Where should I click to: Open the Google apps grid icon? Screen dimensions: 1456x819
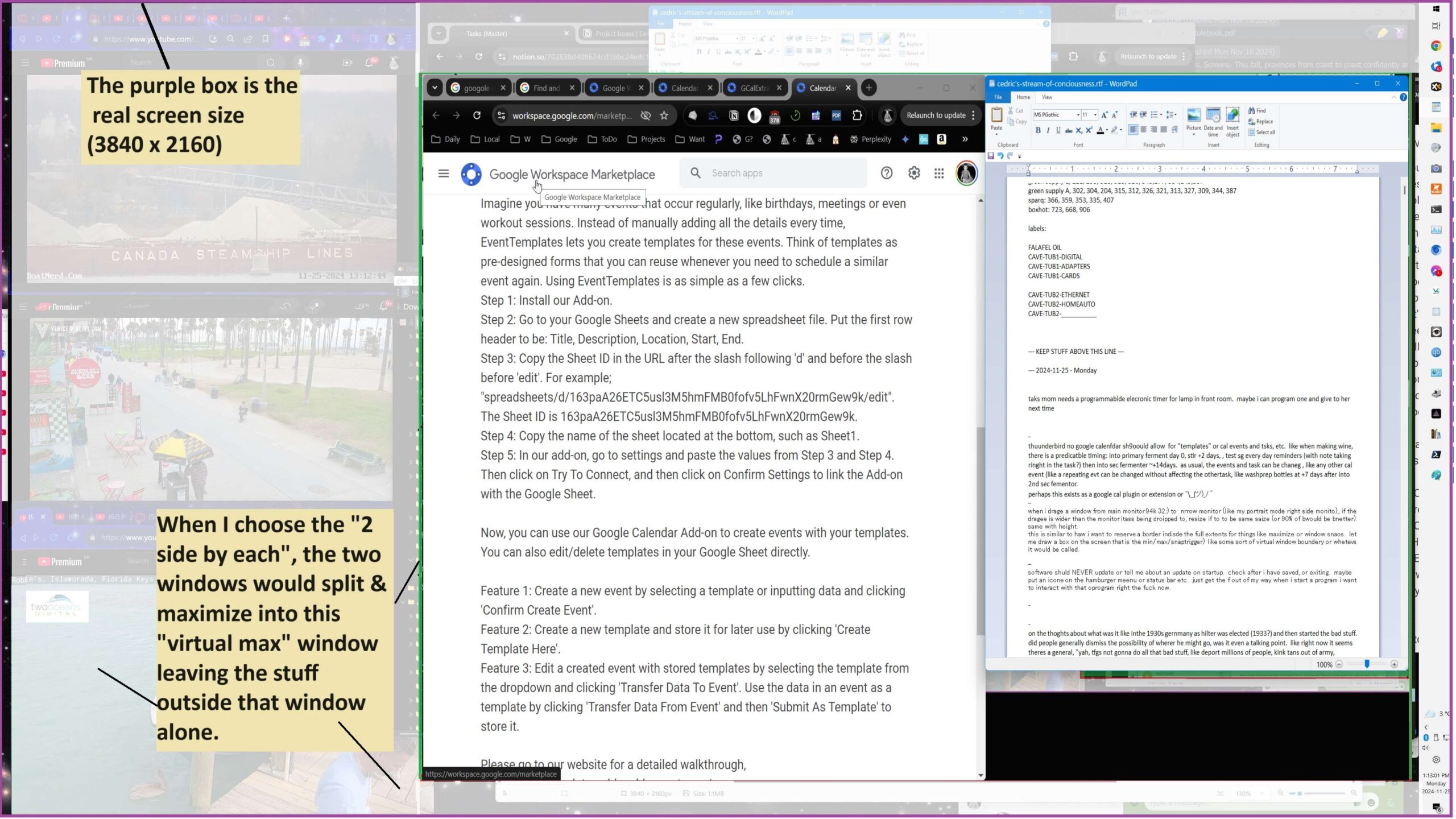[x=939, y=173]
